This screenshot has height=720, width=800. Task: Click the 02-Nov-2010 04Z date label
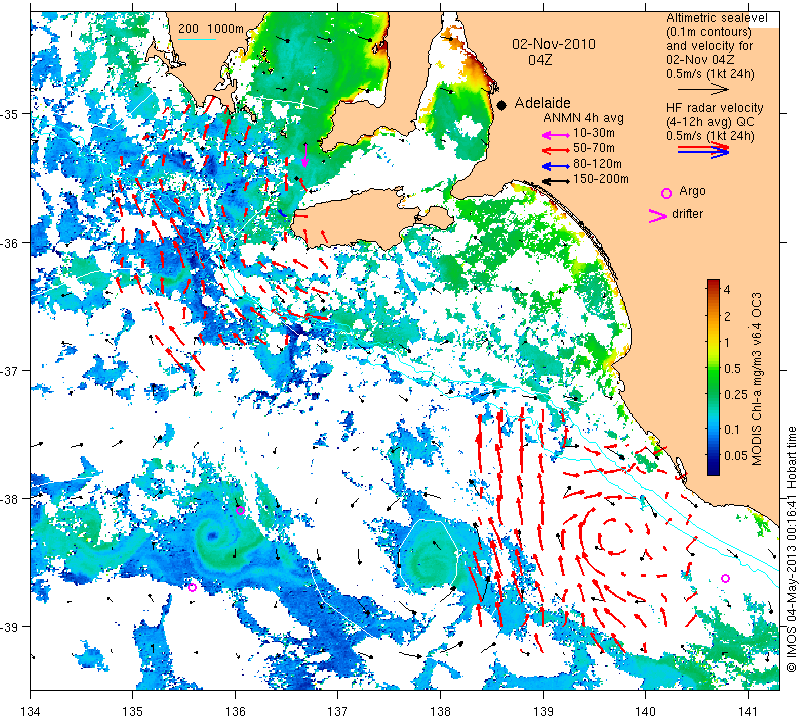coord(554,52)
